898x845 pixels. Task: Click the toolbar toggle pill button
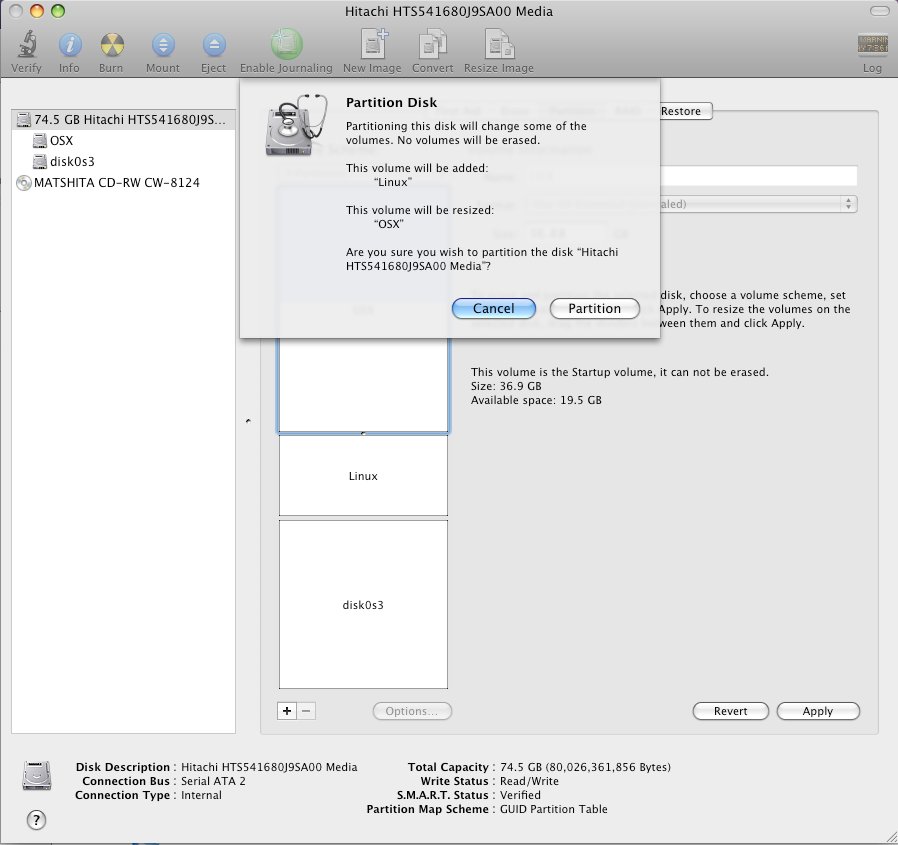879,11
